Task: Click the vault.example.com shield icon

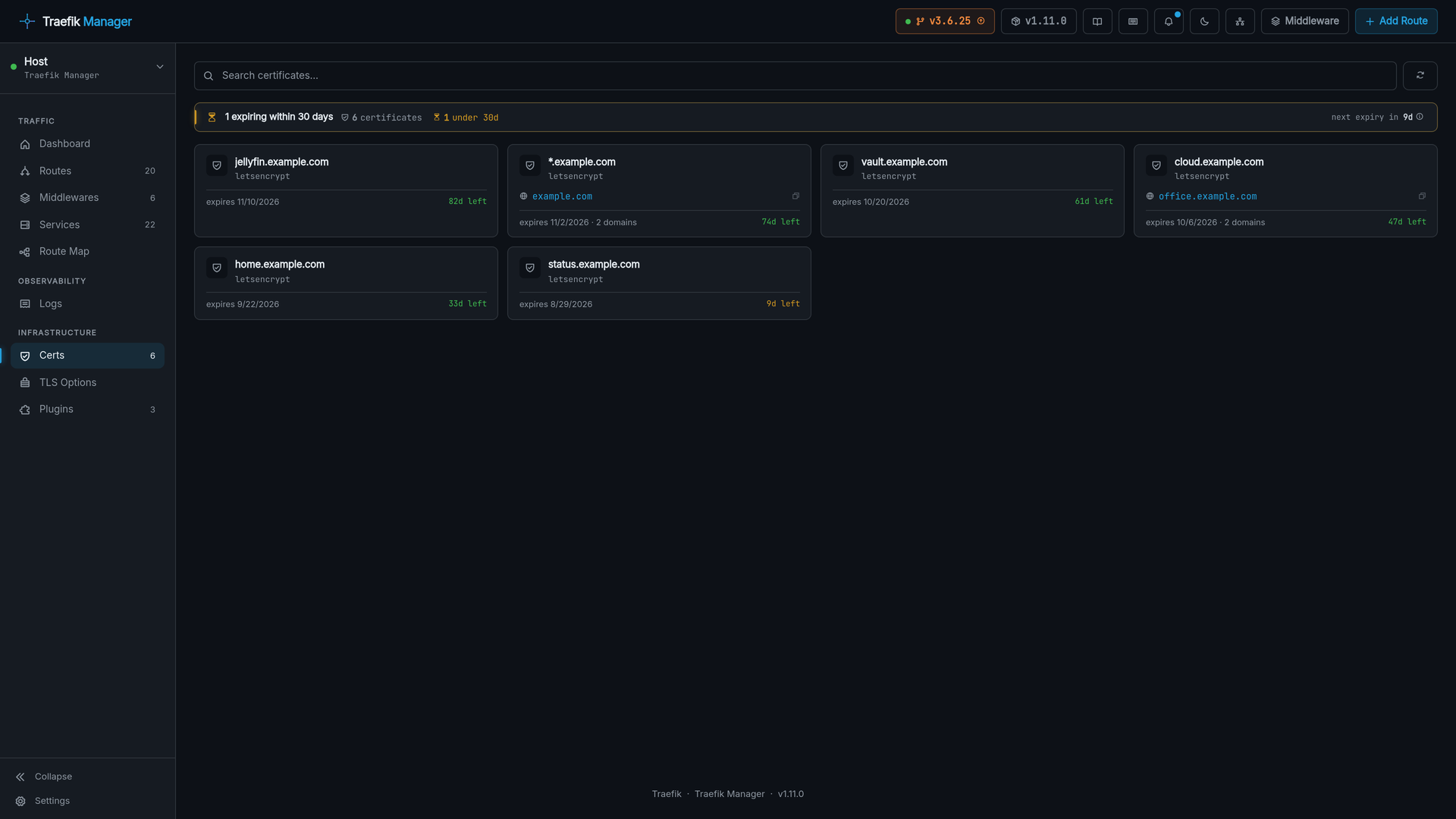Action: [843, 165]
